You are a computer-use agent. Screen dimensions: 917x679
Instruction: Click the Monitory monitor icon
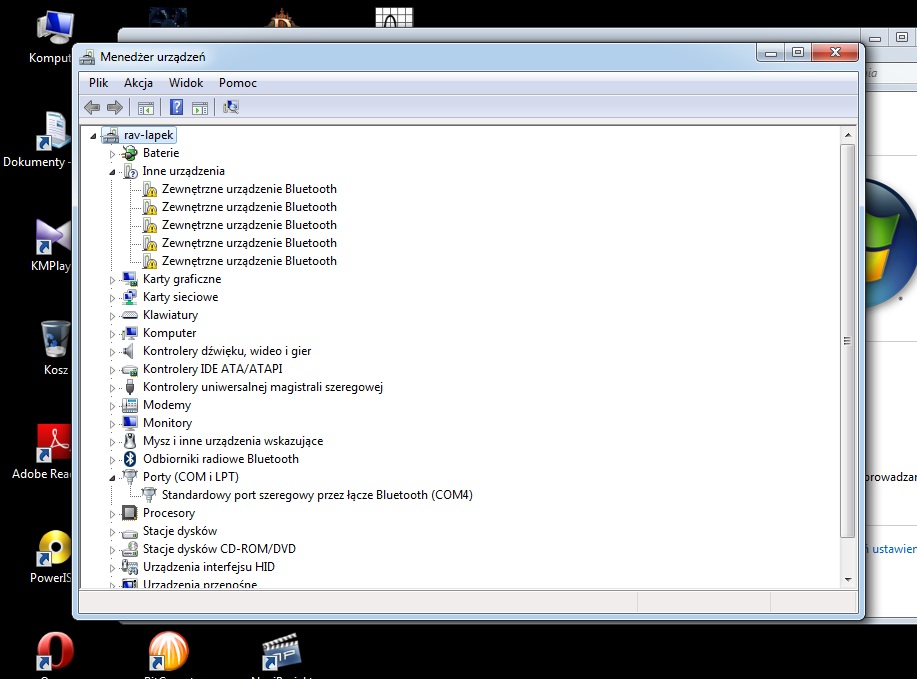tap(130, 423)
